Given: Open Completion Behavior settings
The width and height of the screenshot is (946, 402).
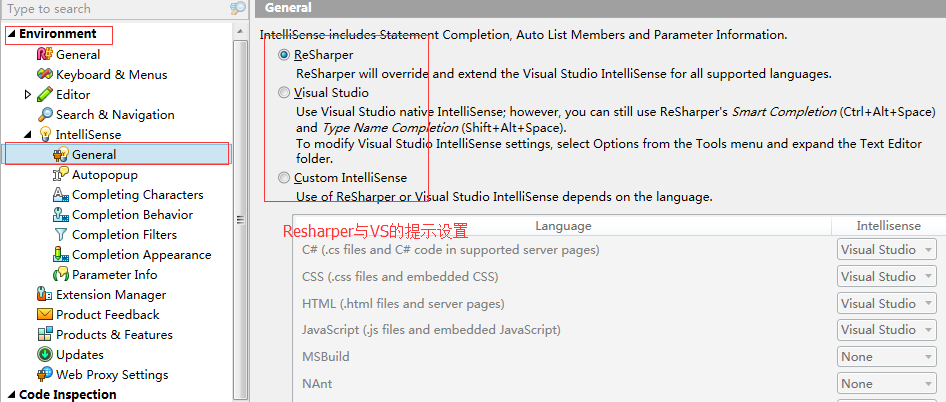Looking at the screenshot, I should click(x=133, y=214).
